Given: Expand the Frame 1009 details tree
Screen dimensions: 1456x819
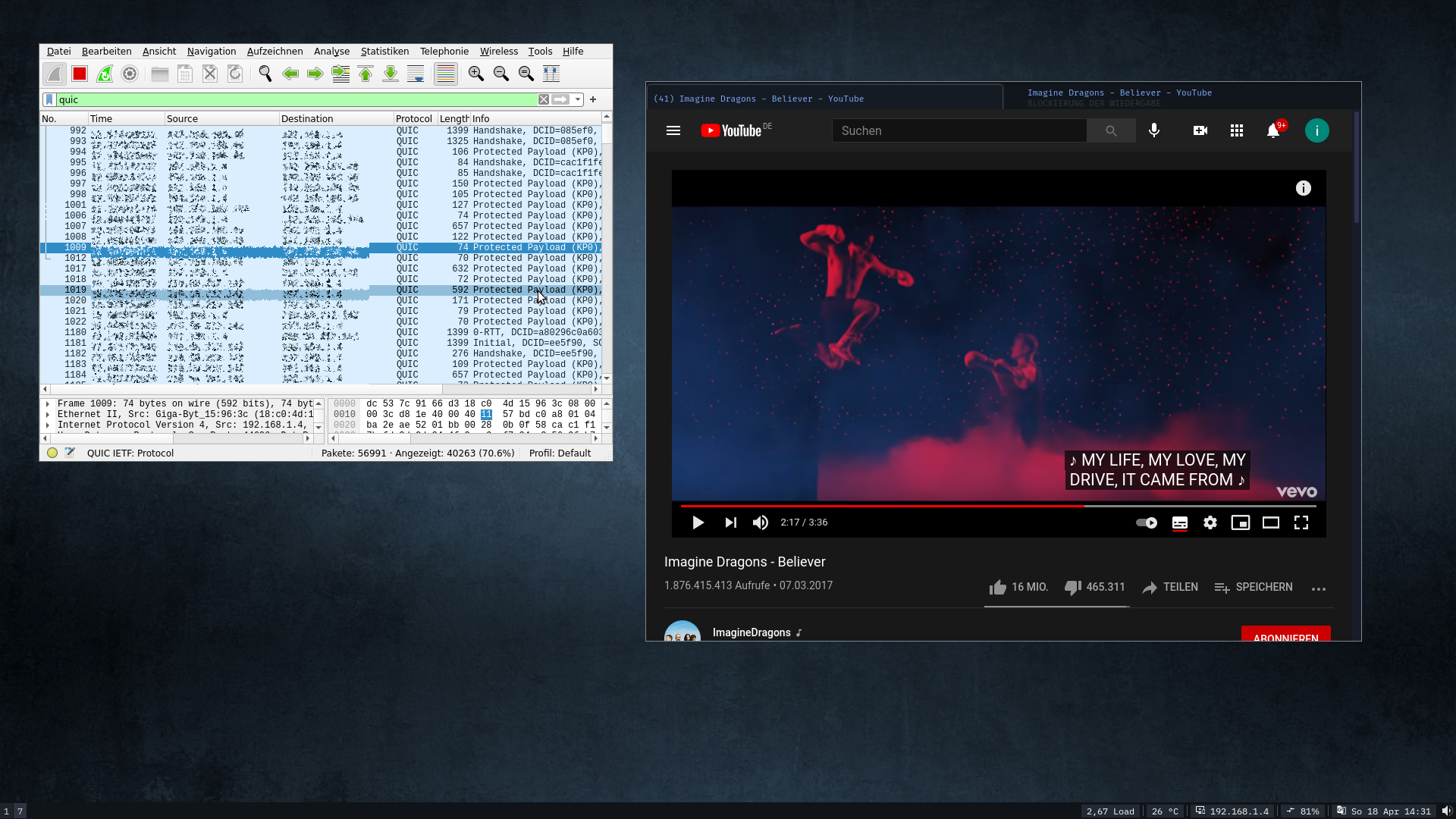Looking at the screenshot, I should click(x=47, y=404).
